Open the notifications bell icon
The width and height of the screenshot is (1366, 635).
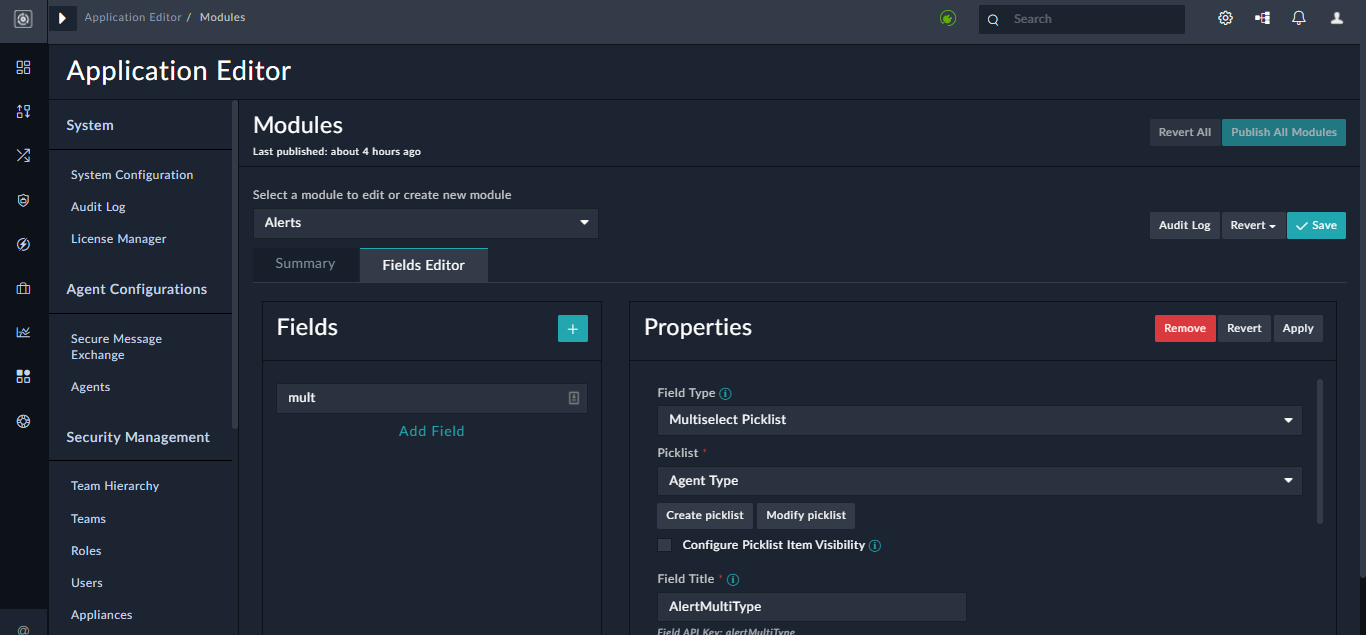click(x=1298, y=17)
